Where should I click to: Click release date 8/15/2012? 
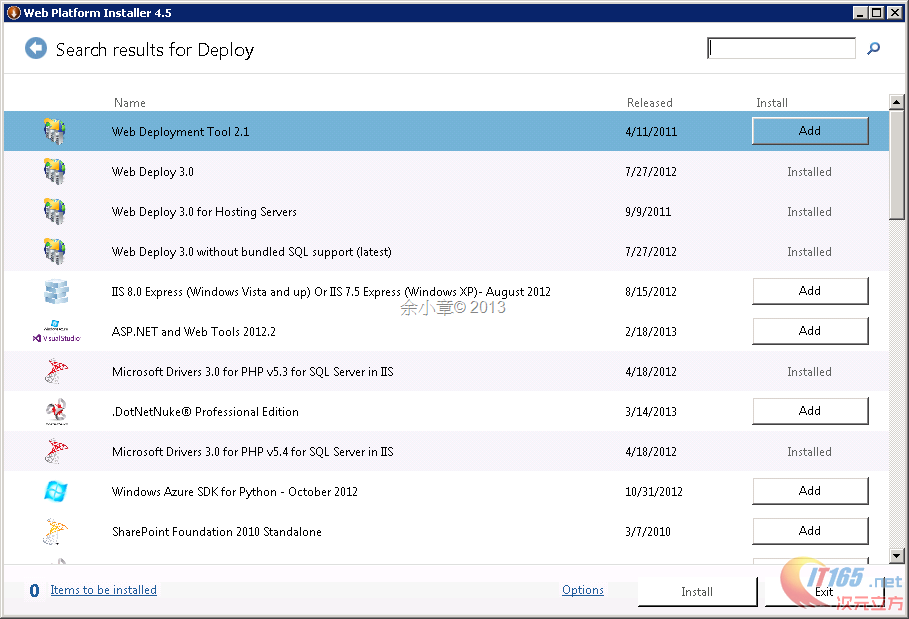(651, 292)
